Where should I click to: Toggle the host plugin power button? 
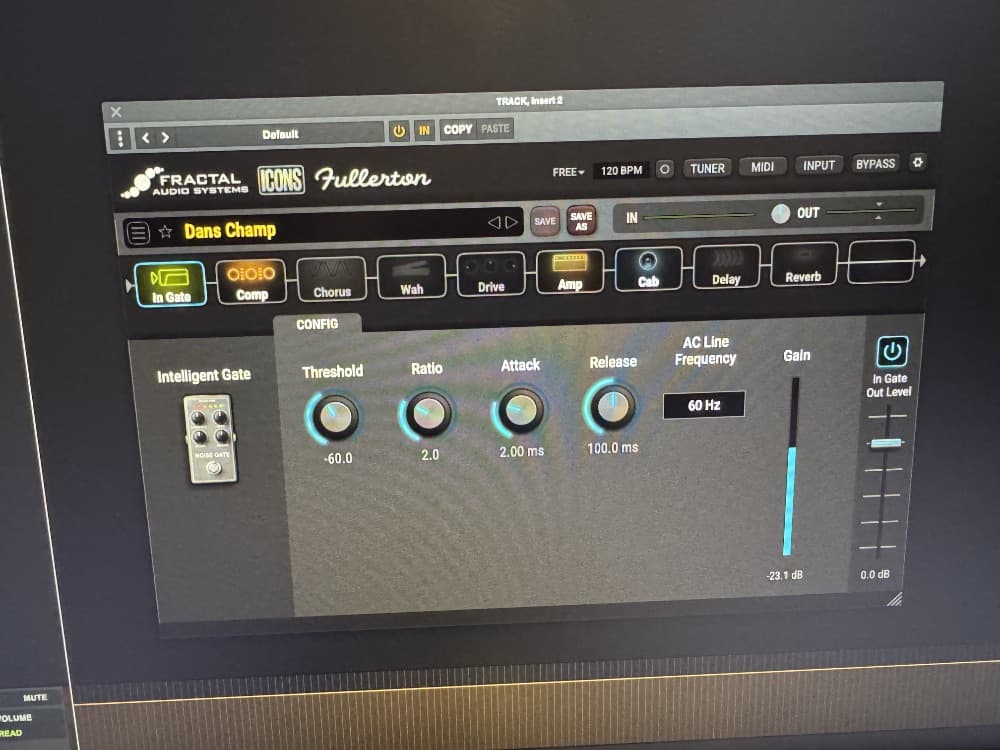[x=399, y=131]
